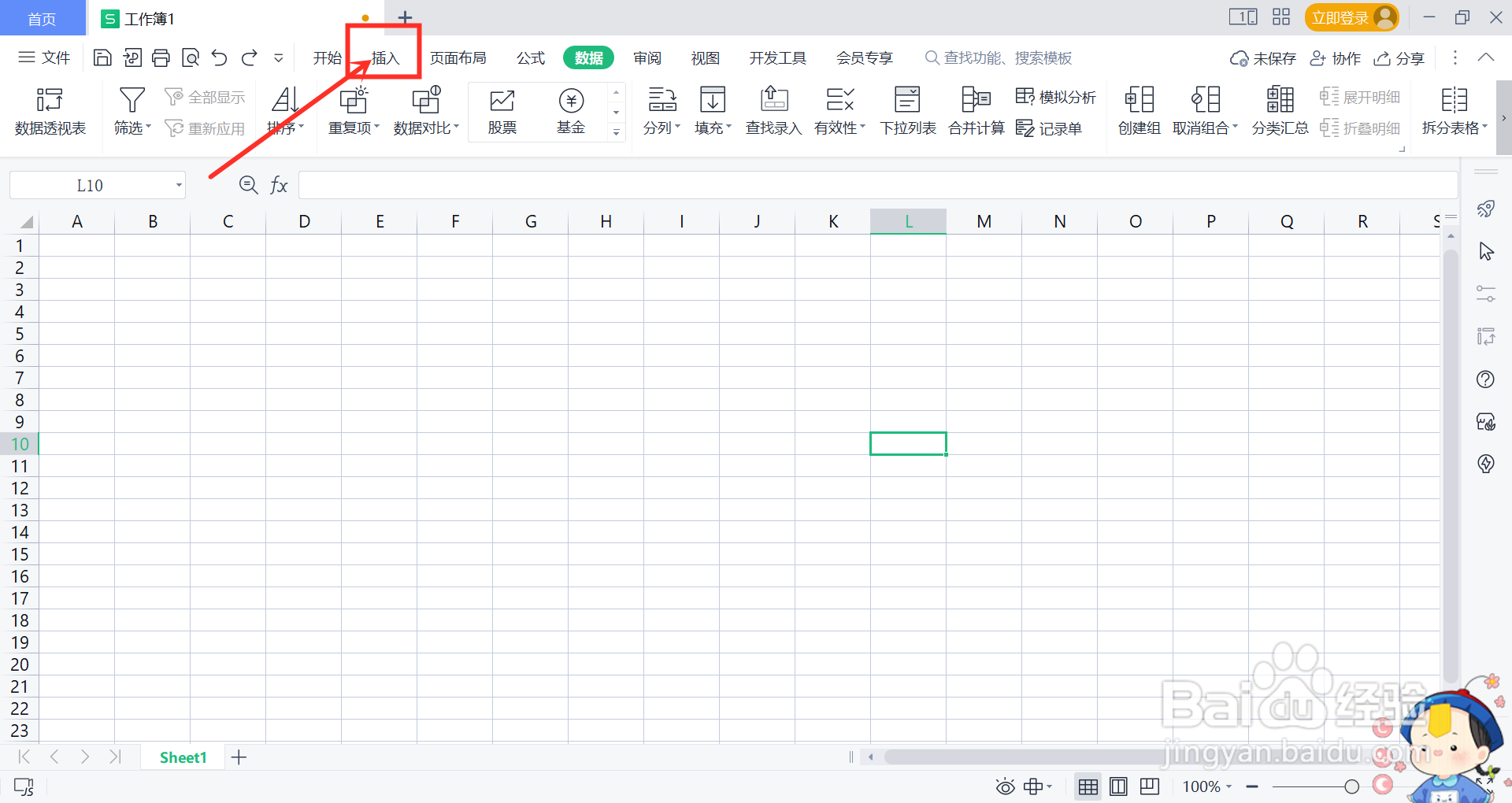Open the 数据透视表 (PivotTable) tool
This screenshot has height=803, width=1512.
(x=50, y=110)
